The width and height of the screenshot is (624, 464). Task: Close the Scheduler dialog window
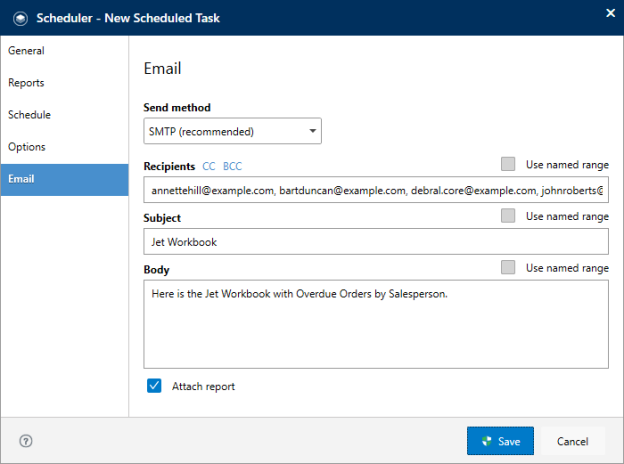coord(610,13)
